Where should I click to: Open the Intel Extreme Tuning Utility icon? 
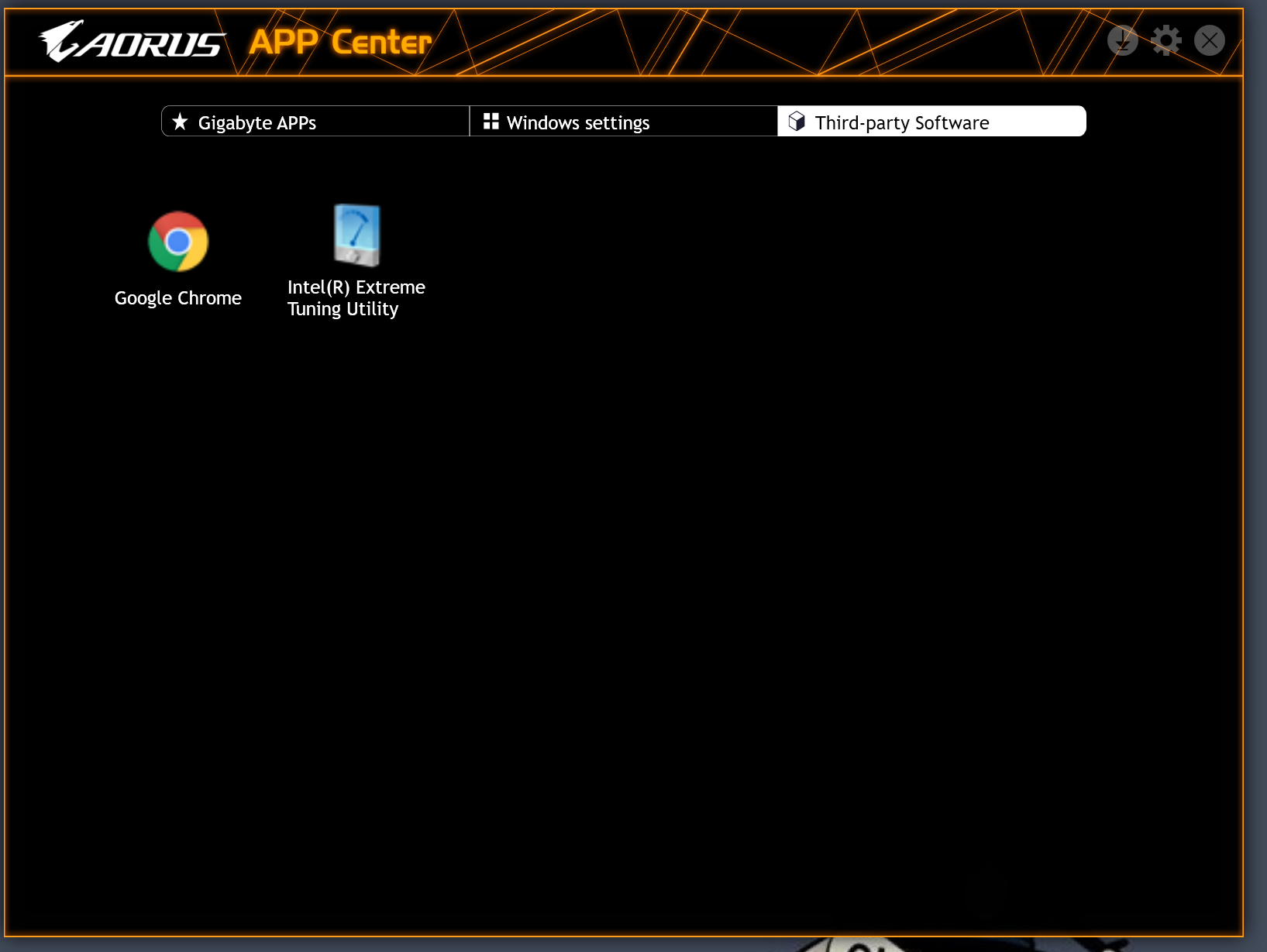356,235
